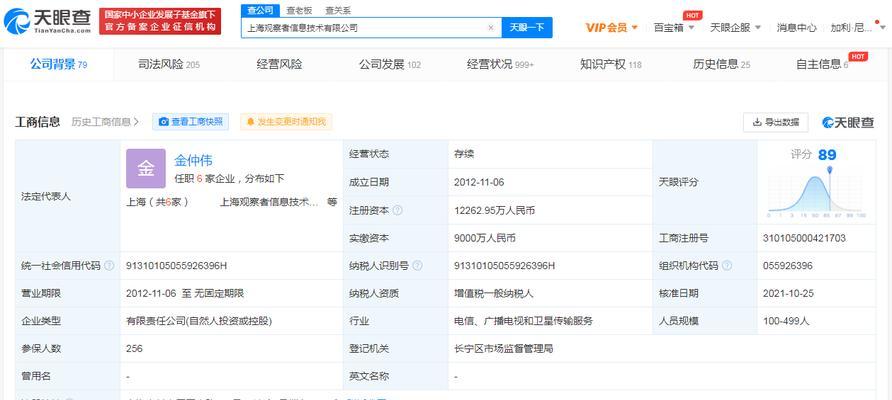
Task: Click the 天眼一下 search button
Action: click(527, 27)
